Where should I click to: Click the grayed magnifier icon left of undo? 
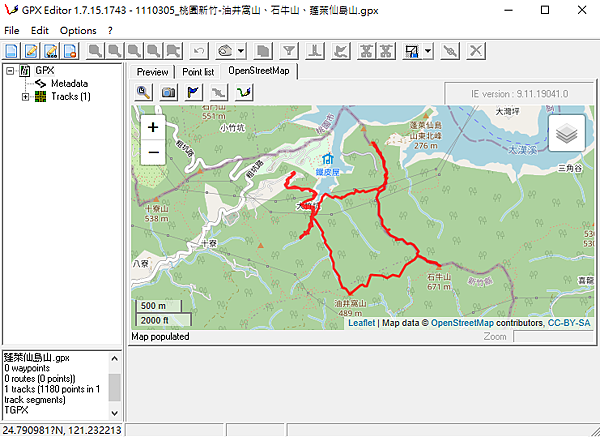pyautogui.click(x=173, y=51)
